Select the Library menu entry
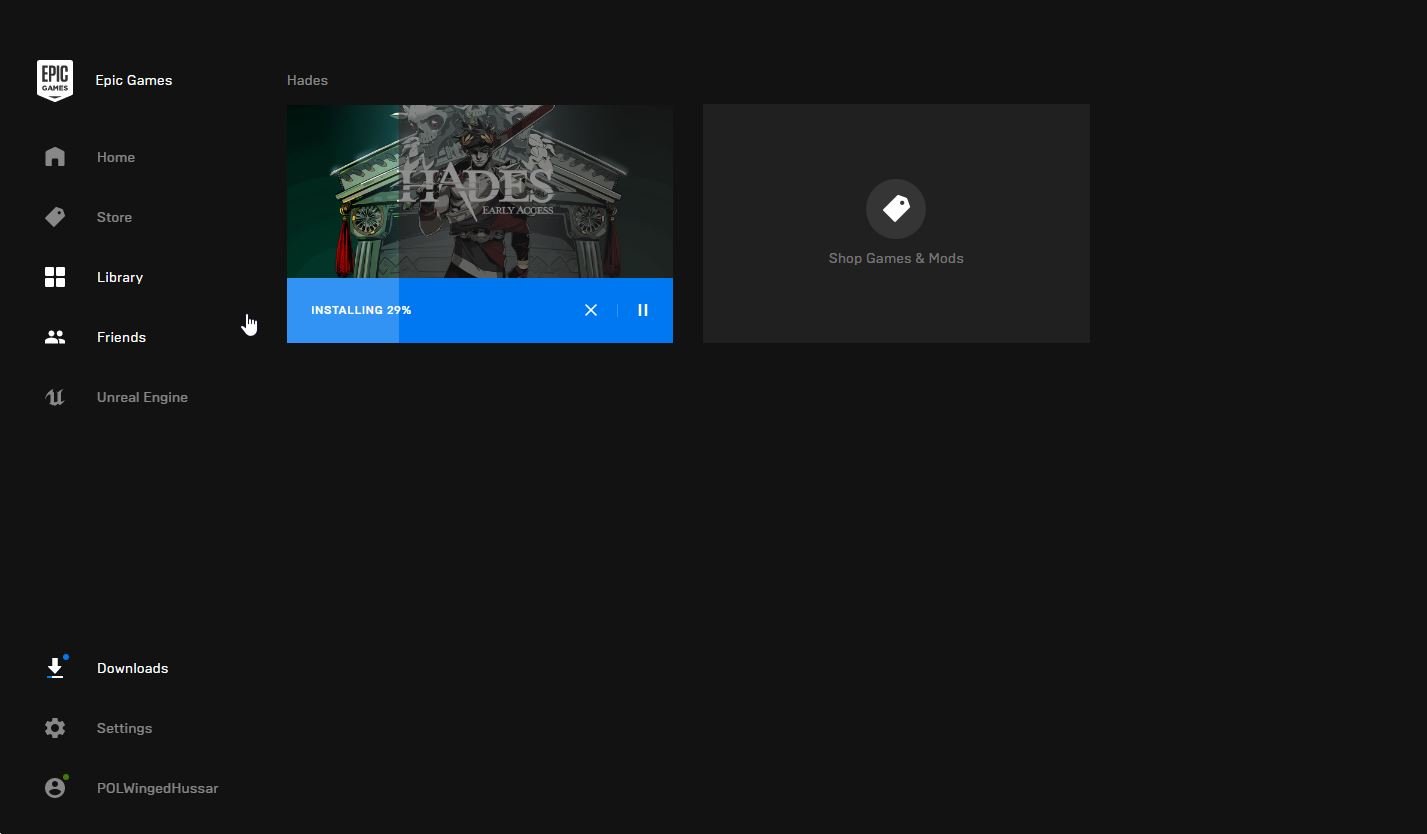Image resolution: width=1427 pixels, height=834 pixels. click(x=120, y=277)
